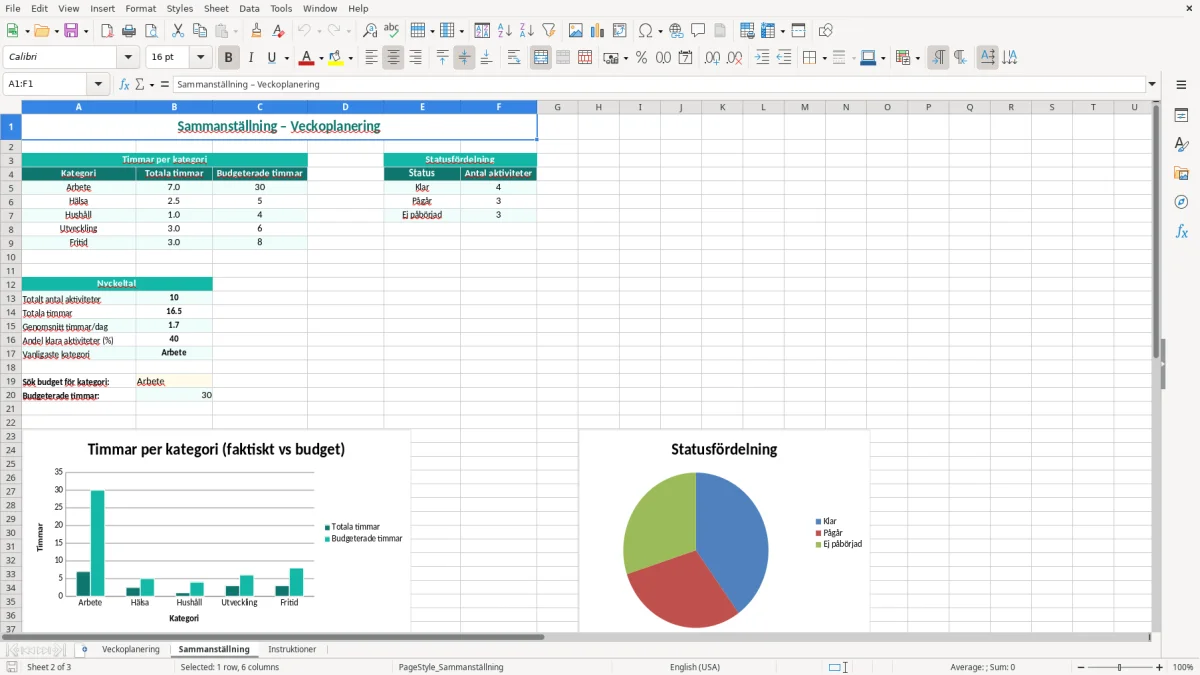1200x675 pixels.
Task: Click the Draw Functions shapes icon
Action: tap(826, 31)
